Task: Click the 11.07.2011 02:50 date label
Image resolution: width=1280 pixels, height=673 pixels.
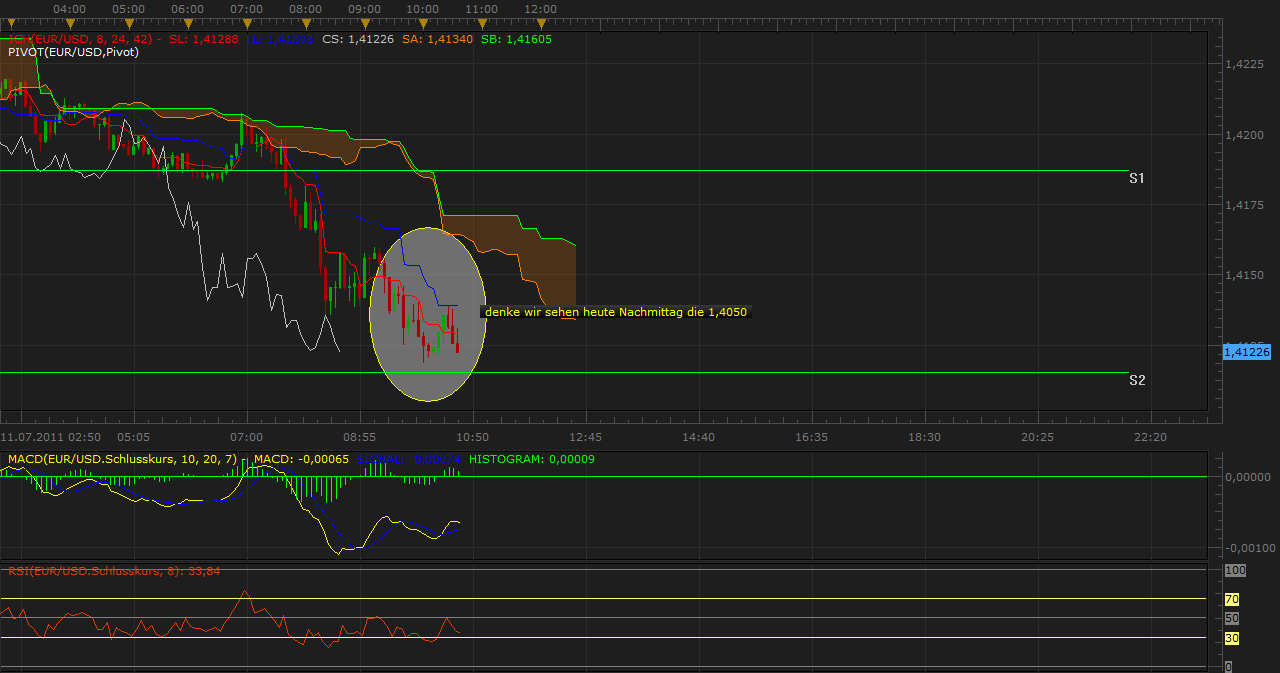Action: pyautogui.click(x=50, y=437)
